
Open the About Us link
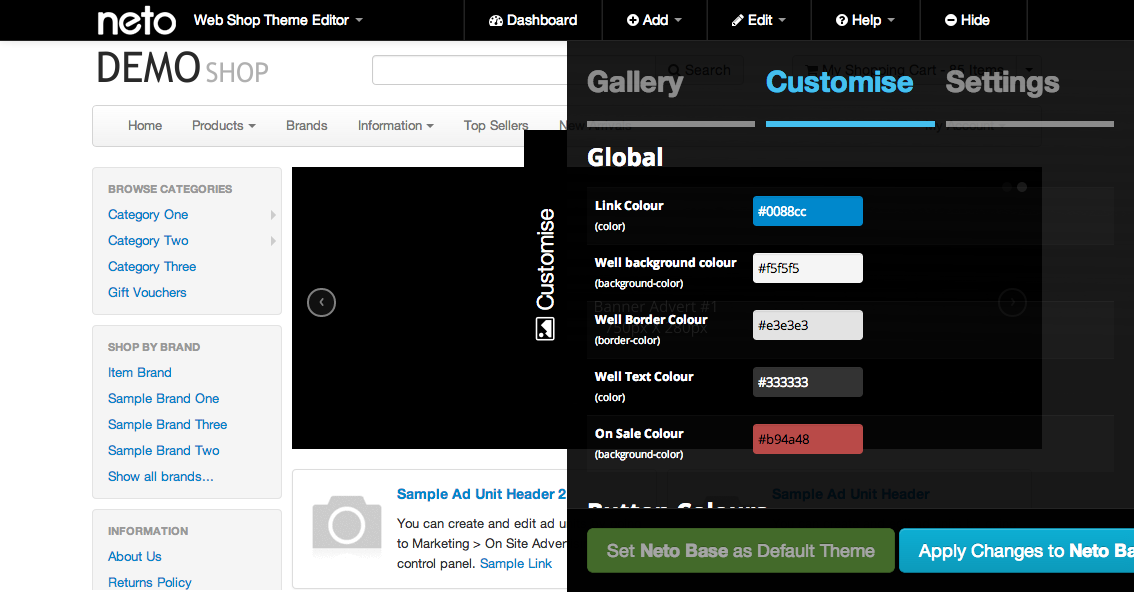click(x=135, y=557)
